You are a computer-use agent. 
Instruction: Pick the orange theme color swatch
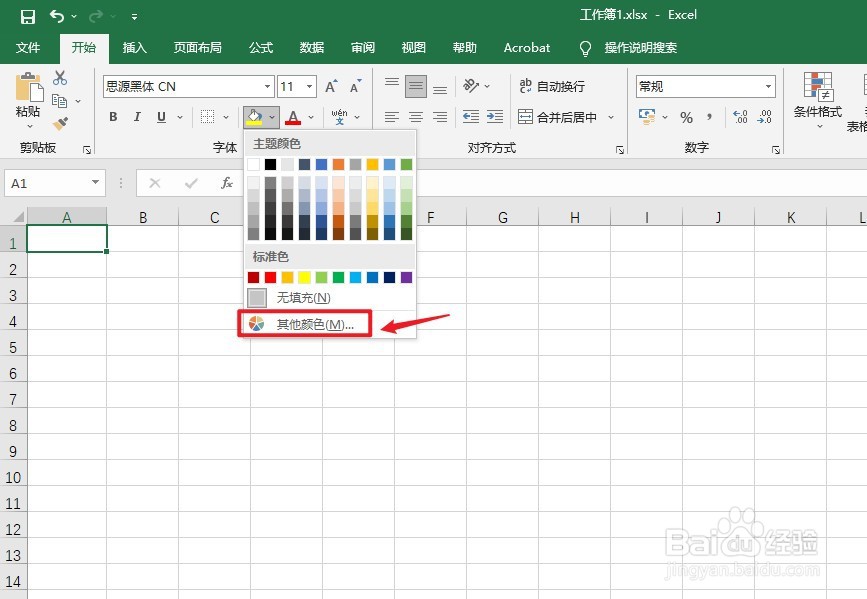tap(338, 164)
